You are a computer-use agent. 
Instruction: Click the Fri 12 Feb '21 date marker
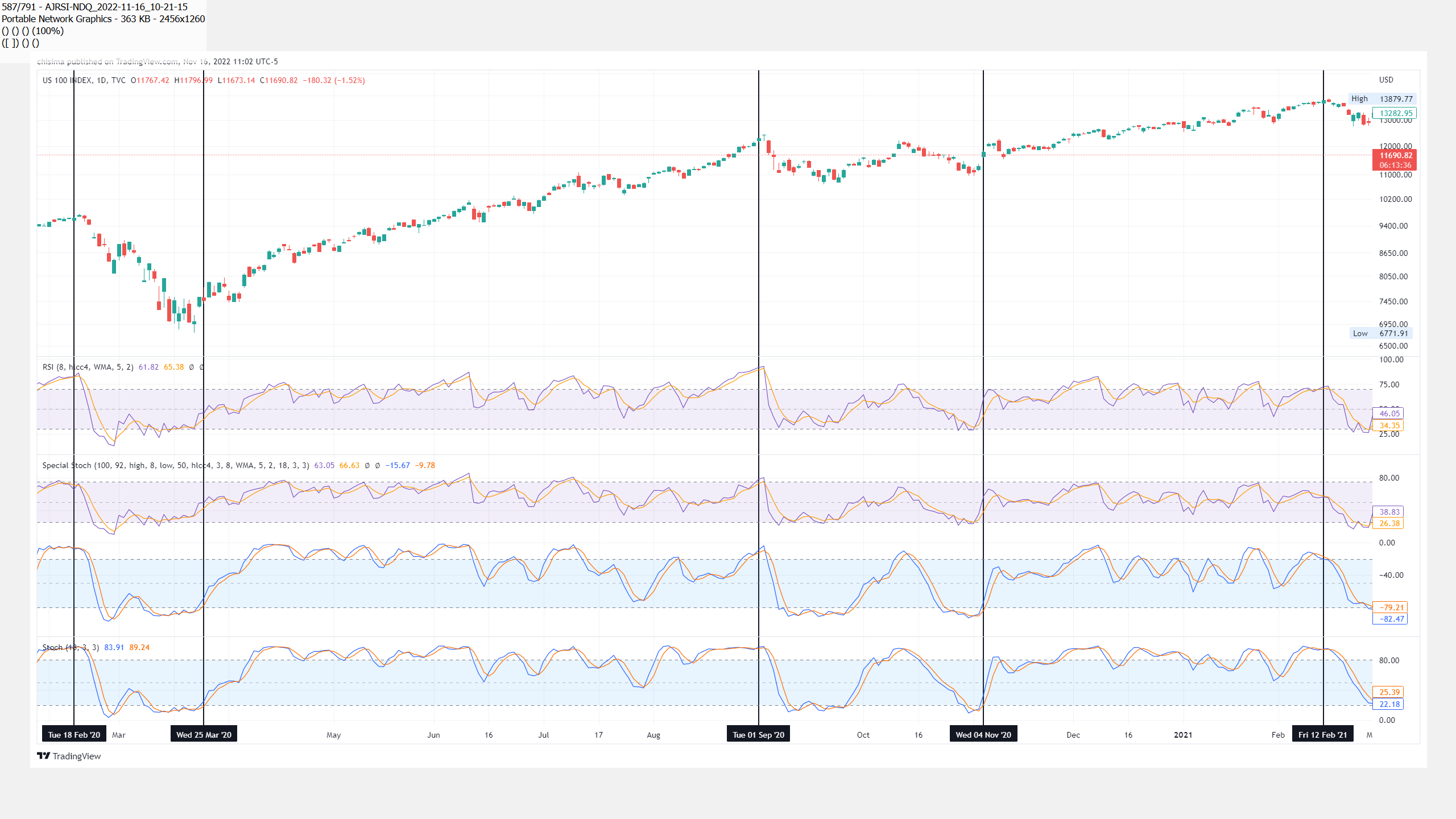[x=1322, y=735]
